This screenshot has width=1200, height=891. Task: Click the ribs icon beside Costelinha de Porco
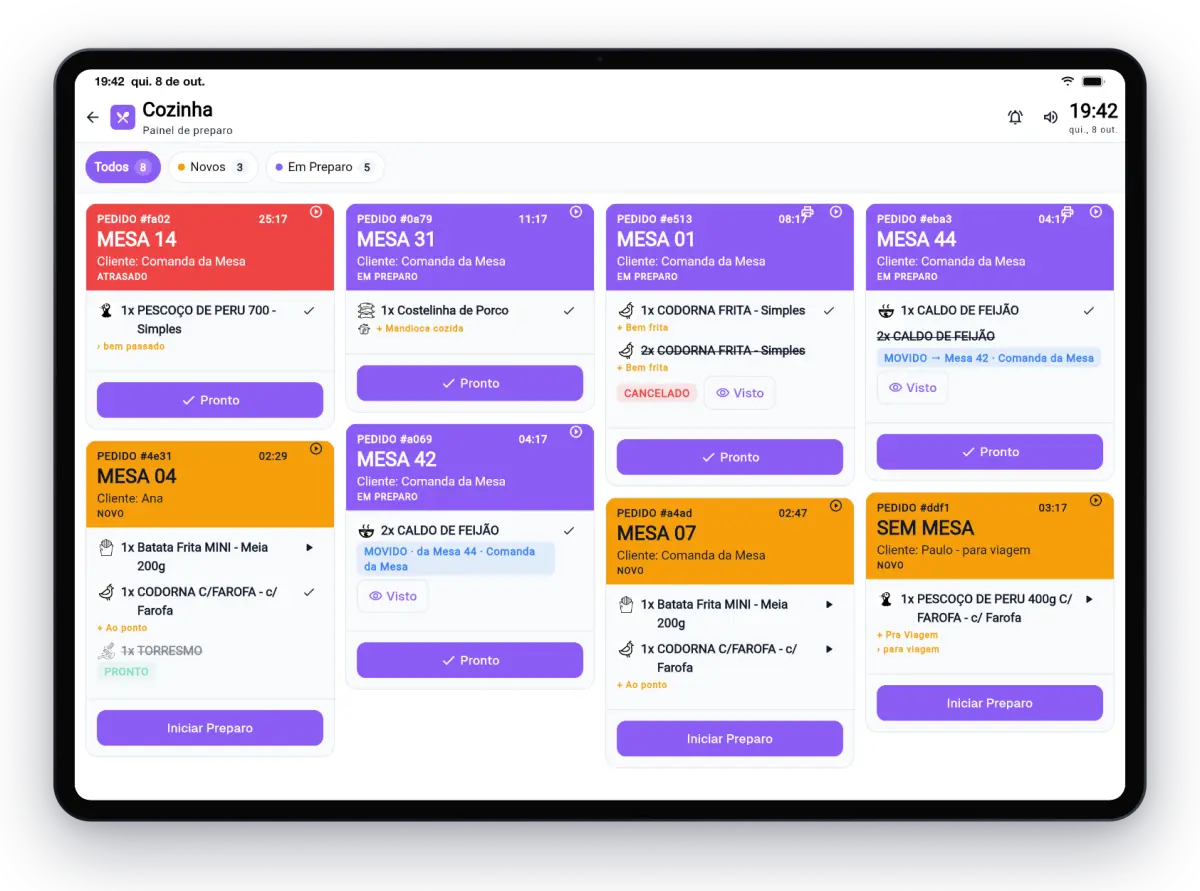(x=365, y=310)
